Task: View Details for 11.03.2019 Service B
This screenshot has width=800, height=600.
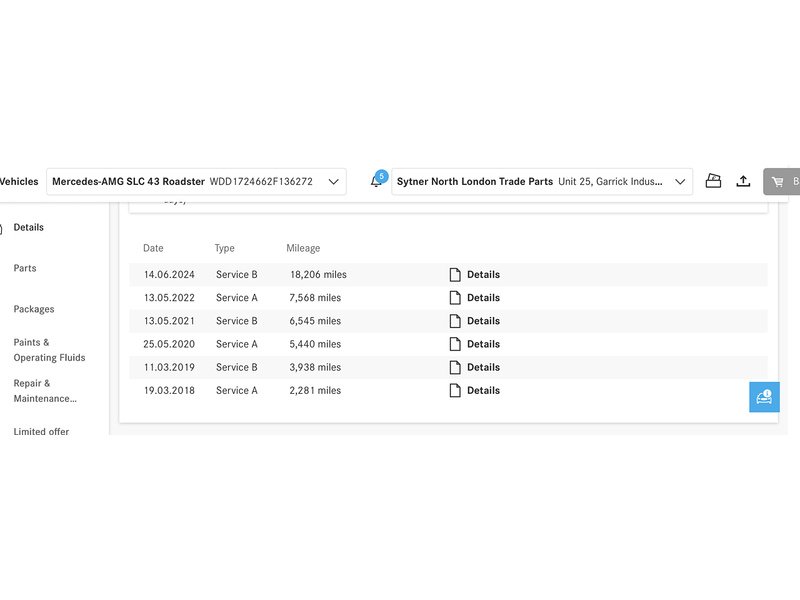Action: 483,367
